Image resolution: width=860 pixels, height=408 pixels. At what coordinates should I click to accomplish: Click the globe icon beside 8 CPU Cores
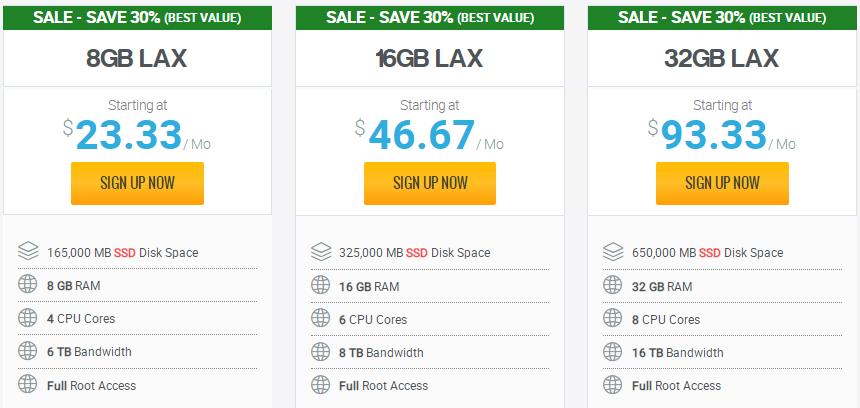tap(612, 318)
